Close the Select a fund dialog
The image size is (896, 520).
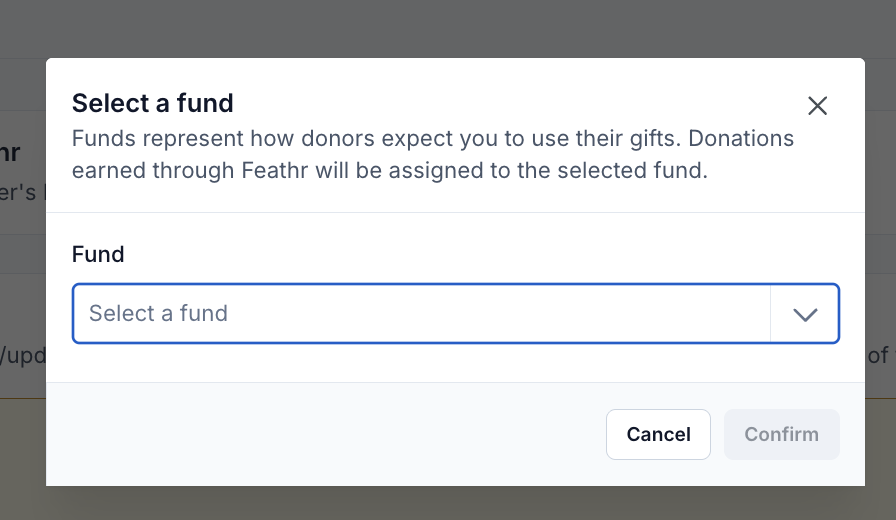point(817,106)
